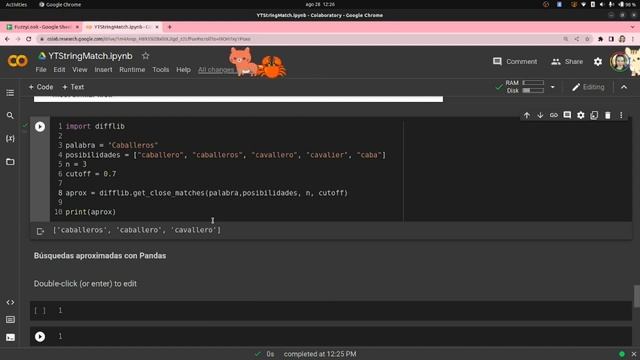Screen dimensions: 640x360
Task: Open the variables inspector panel
Action: click(10, 139)
